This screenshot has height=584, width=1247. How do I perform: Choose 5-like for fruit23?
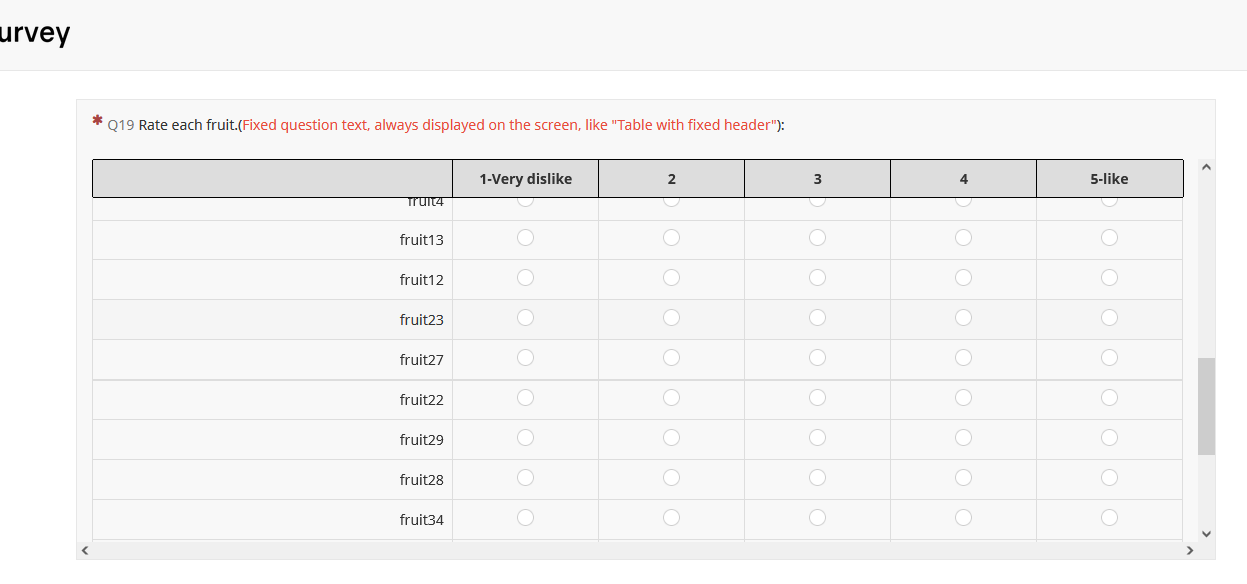(x=1109, y=318)
